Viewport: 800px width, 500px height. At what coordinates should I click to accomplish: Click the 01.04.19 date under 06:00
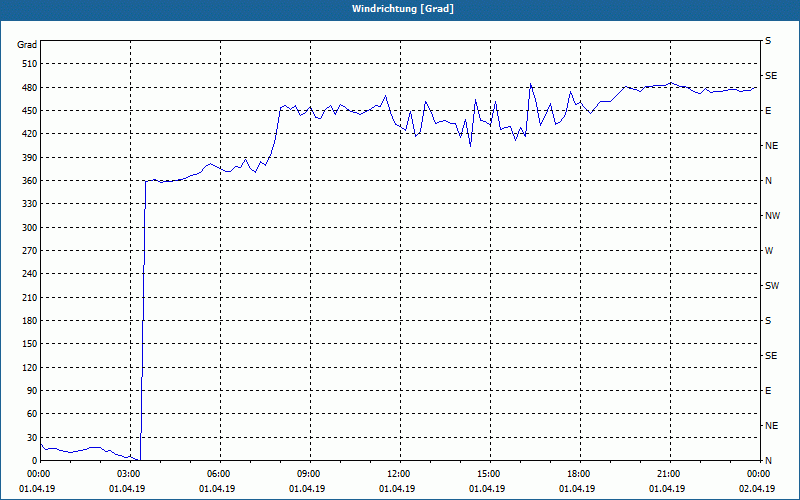(x=217, y=489)
